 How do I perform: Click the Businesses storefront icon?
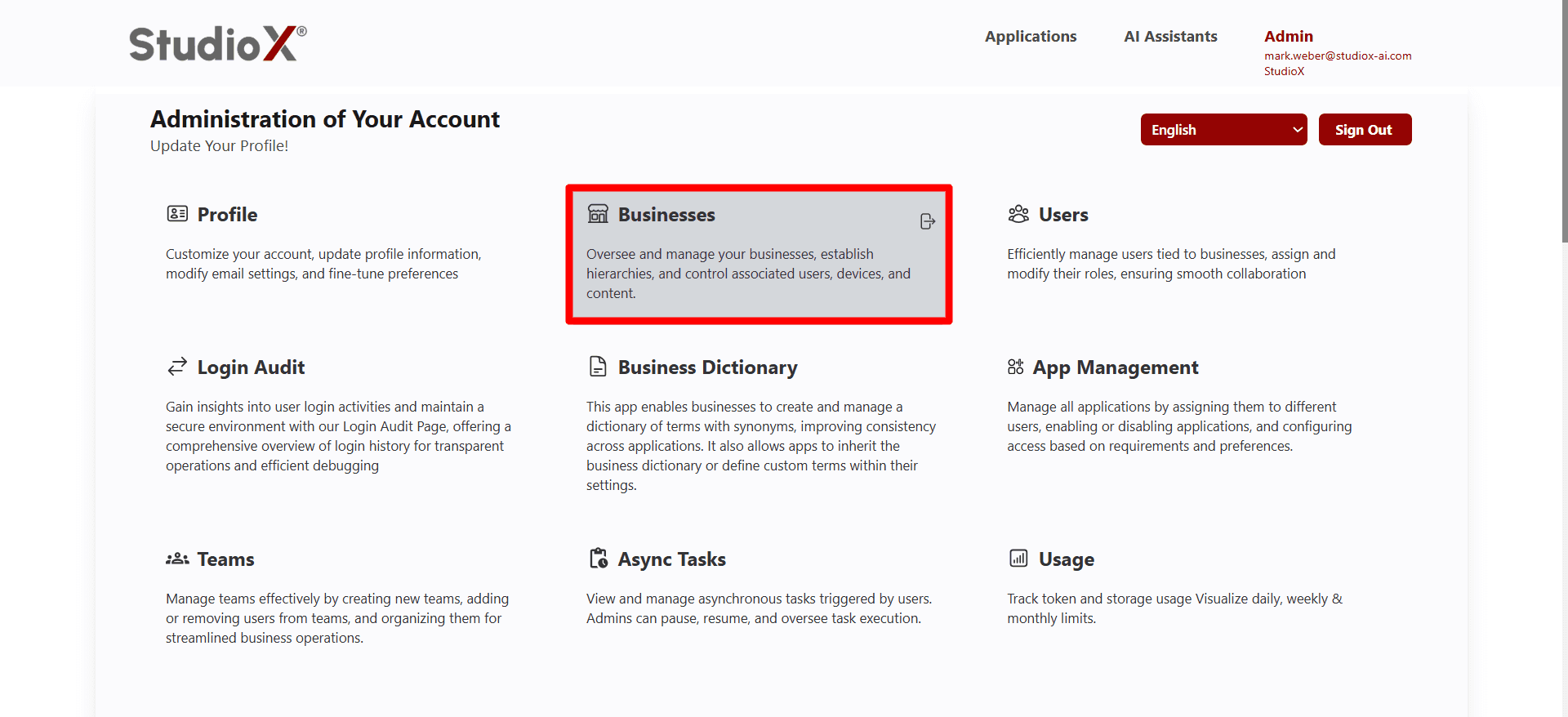point(598,214)
